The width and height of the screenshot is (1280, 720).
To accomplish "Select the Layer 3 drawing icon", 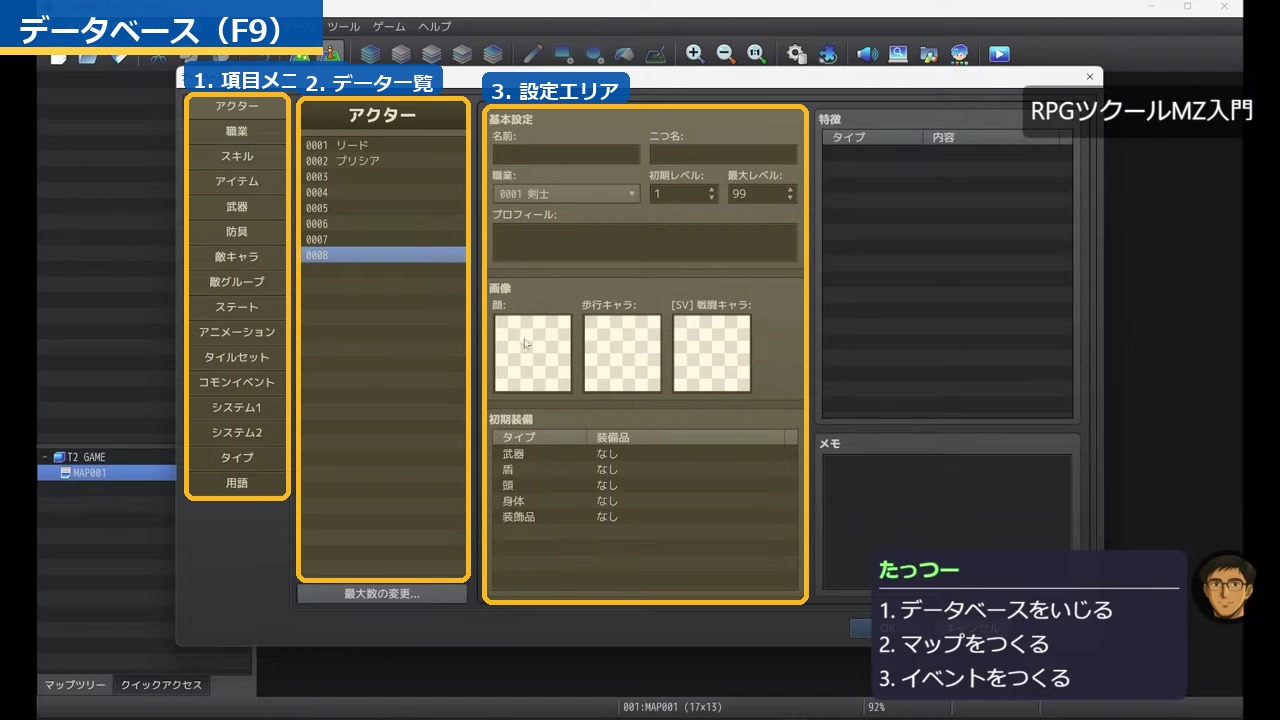I will [462, 54].
